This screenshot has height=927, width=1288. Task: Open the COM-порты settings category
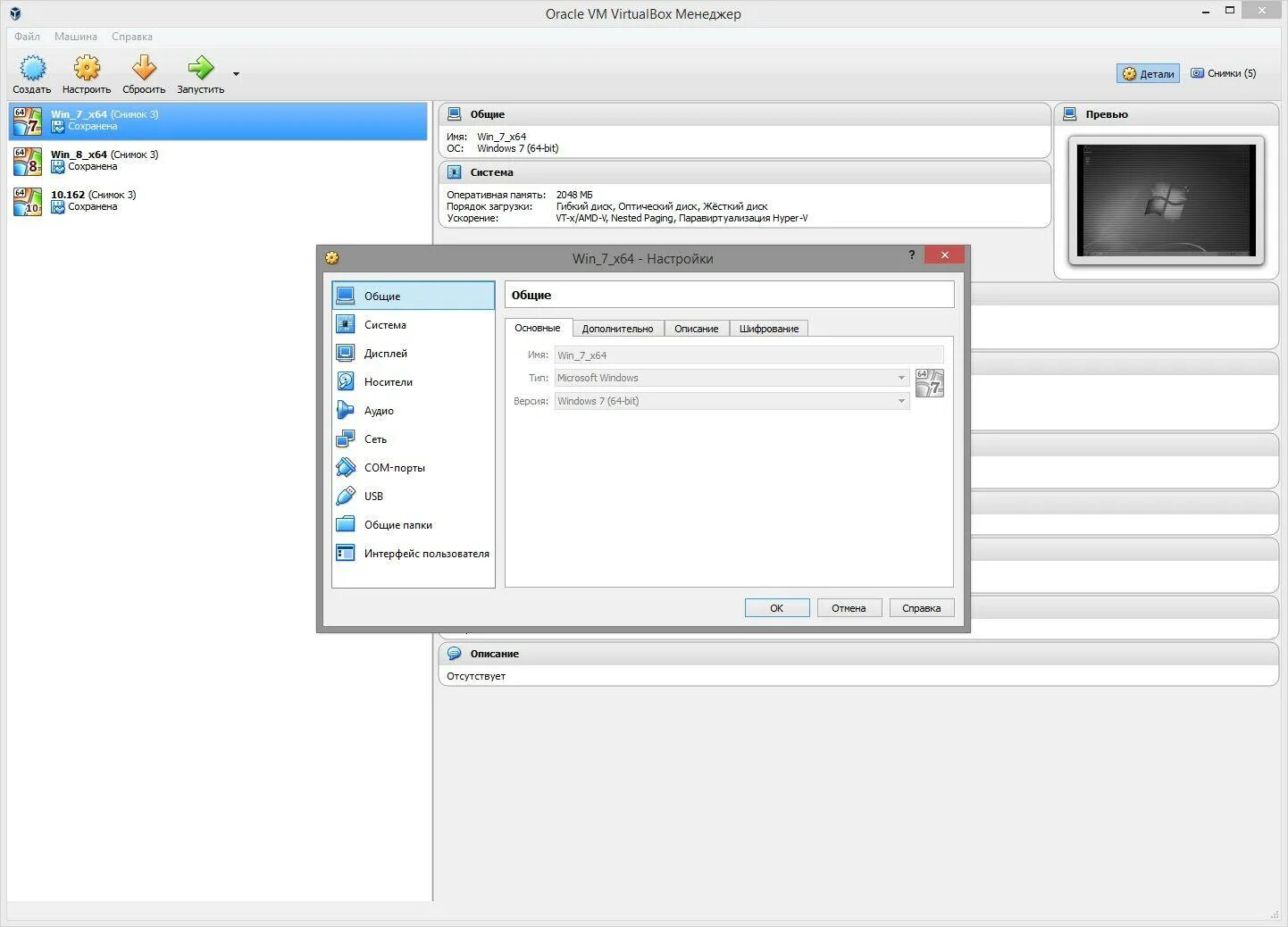pyautogui.click(x=414, y=468)
